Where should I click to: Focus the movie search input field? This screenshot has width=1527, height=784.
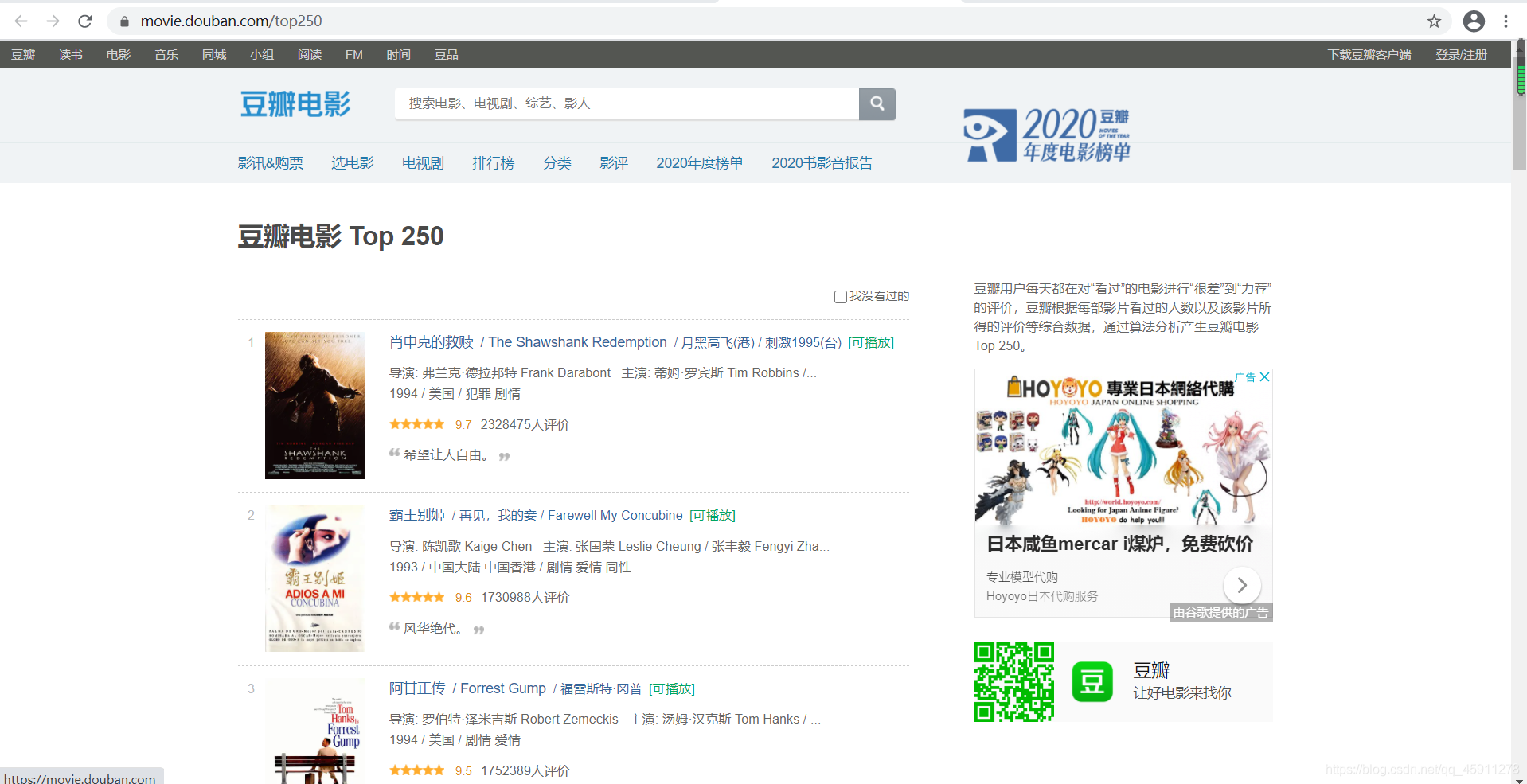point(627,103)
